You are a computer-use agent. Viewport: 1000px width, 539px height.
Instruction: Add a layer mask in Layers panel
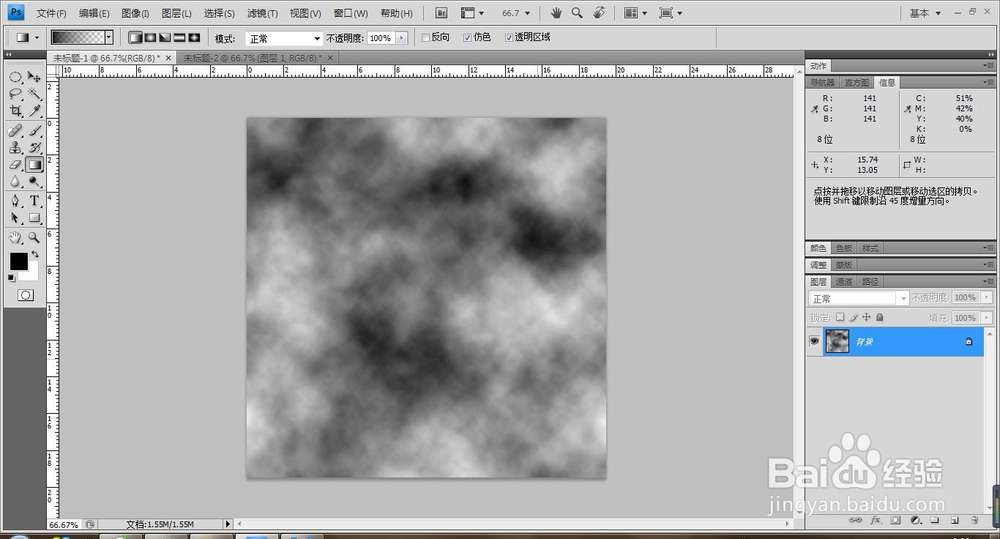point(895,521)
